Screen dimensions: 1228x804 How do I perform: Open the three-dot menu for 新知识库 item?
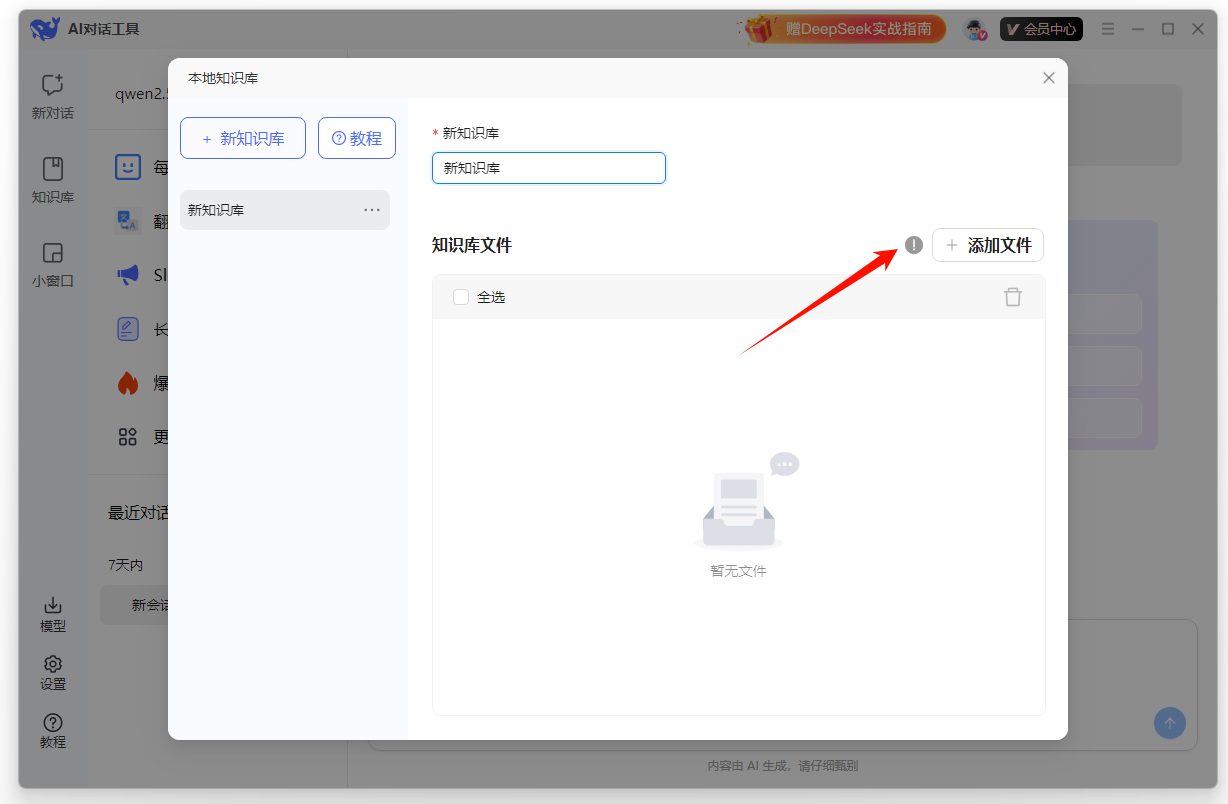pos(372,210)
